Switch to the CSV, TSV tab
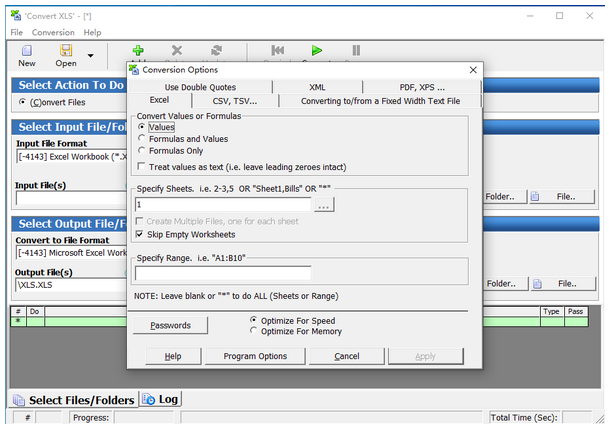 point(235,101)
